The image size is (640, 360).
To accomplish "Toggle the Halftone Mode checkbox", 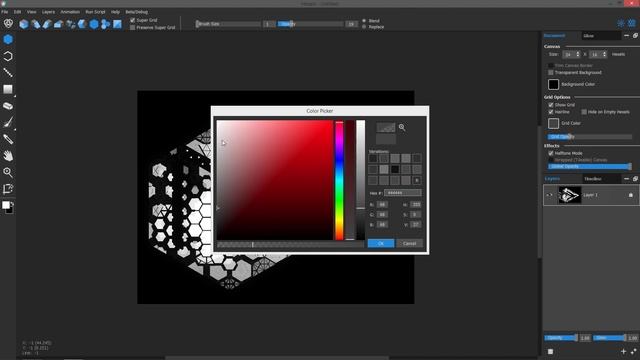I will [x=551, y=153].
